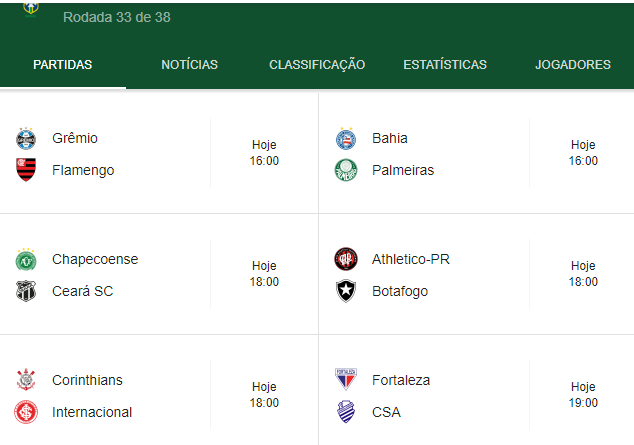
Task: Click the CSA team crest
Action: click(346, 412)
